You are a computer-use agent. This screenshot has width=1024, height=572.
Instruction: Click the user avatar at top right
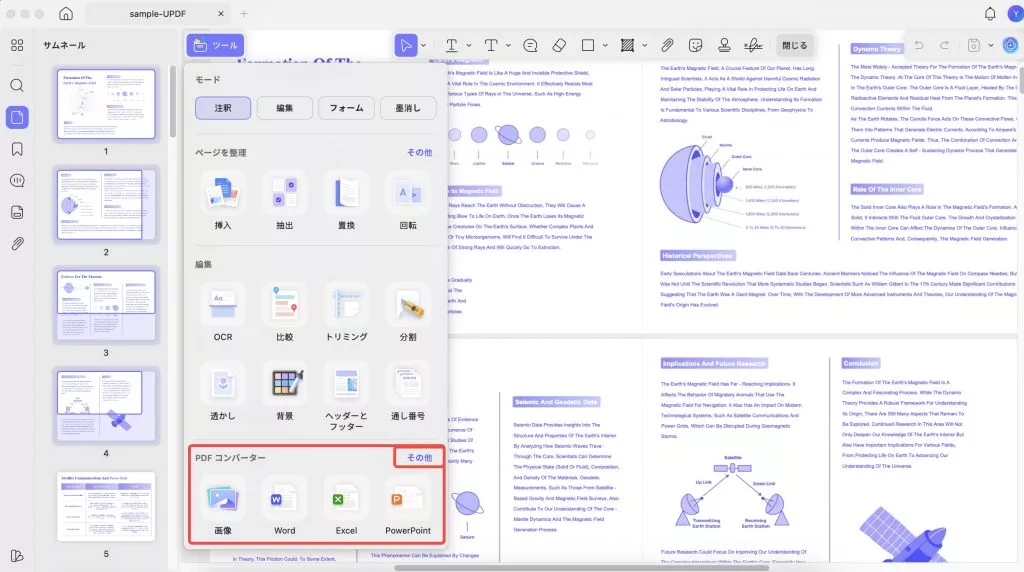pyautogui.click(x=1016, y=13)
